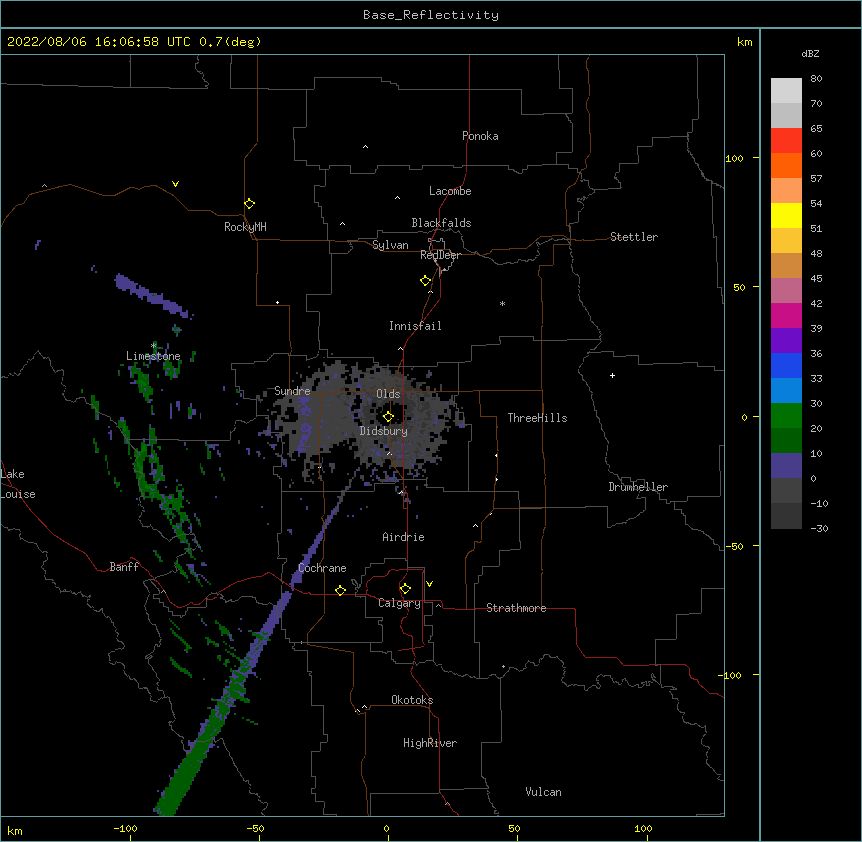
Task: Click the white plus marker north of Drumheller
Action: [612, 375]
